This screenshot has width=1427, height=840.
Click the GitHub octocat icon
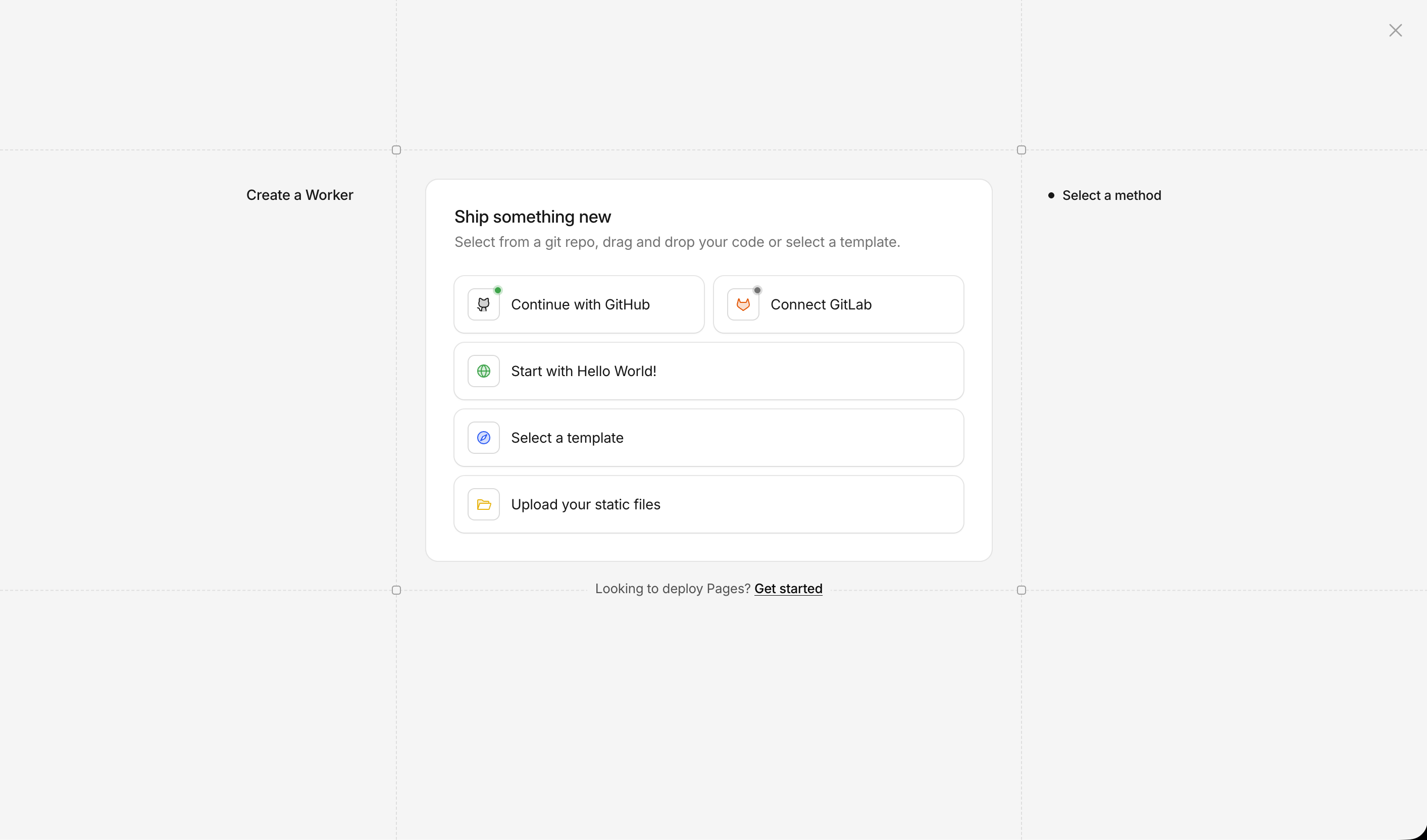(483, 304)
